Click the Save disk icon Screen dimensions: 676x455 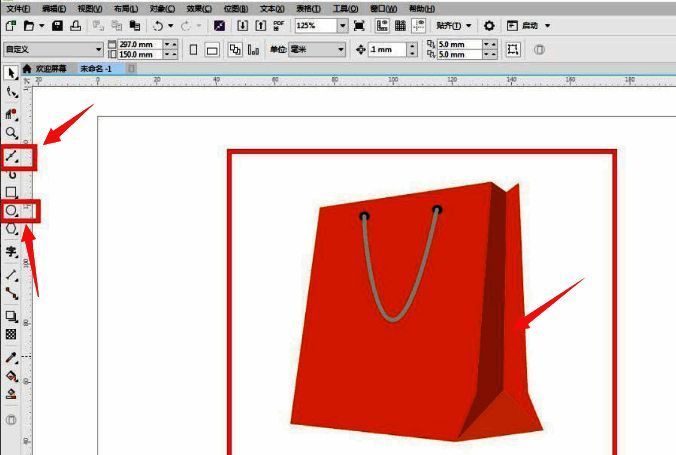pos(57,25)
